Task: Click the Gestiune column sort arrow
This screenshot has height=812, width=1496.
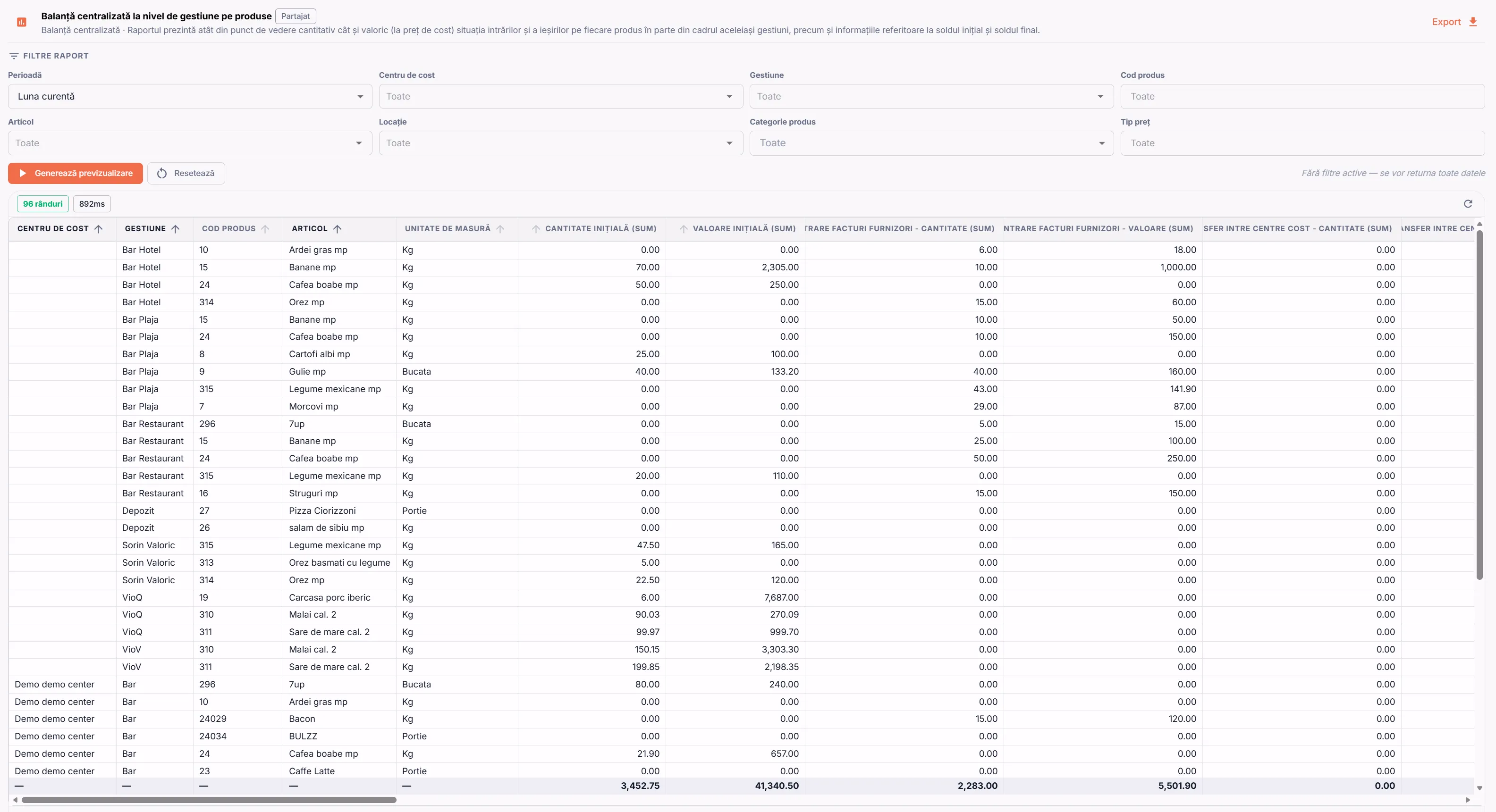Action: pos(176,229)
